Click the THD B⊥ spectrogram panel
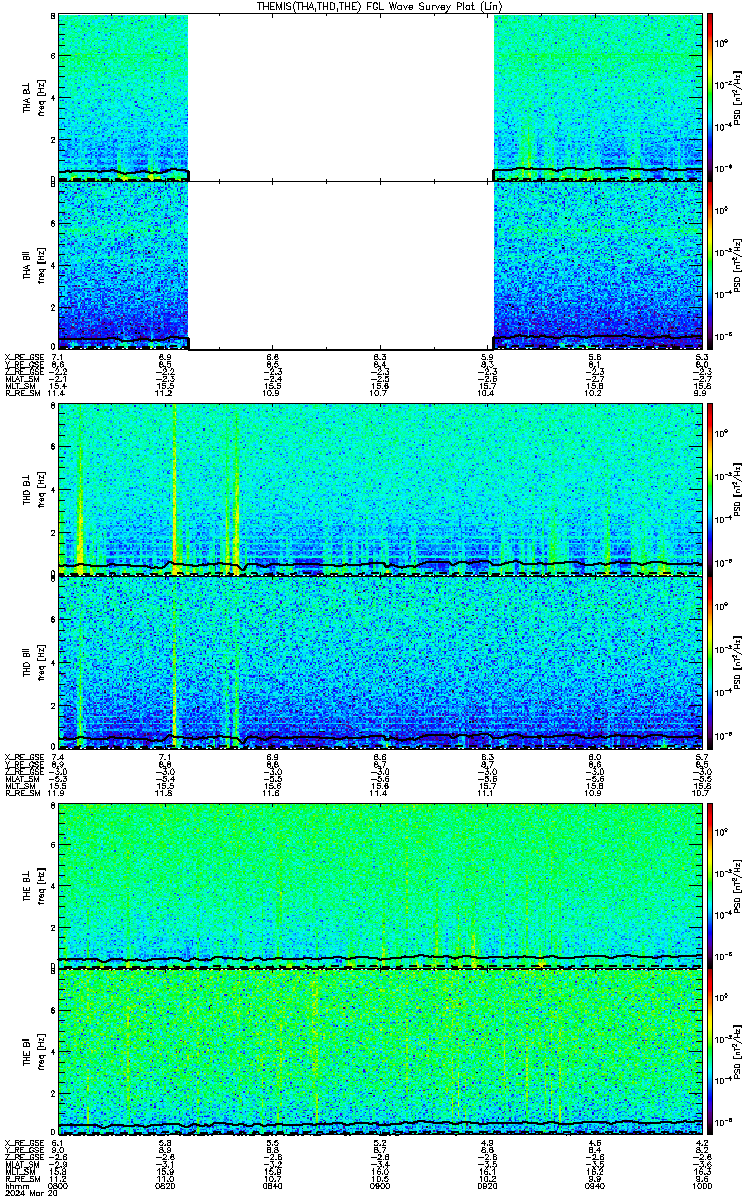The width and height of the screenshot is (750, 1200). pyautogui.click(x=382, y=490)
